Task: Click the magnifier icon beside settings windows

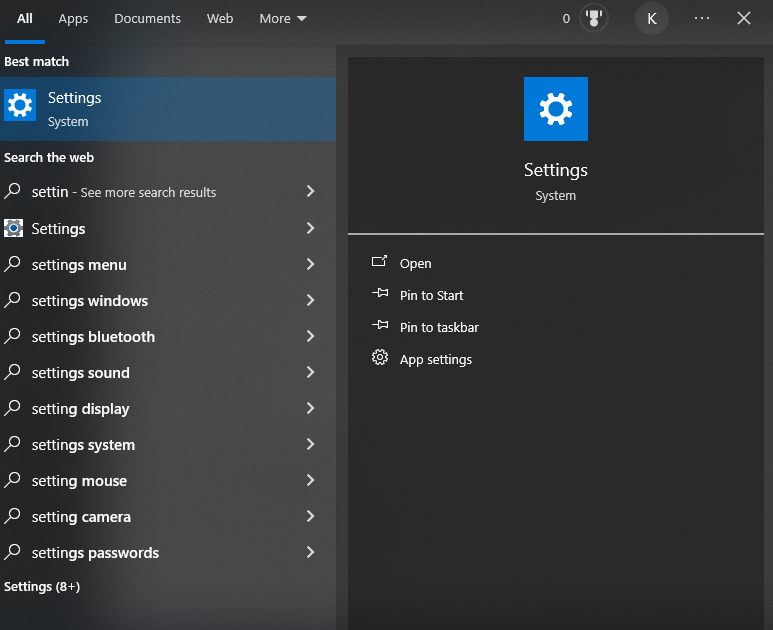Action: click(12, 300)
